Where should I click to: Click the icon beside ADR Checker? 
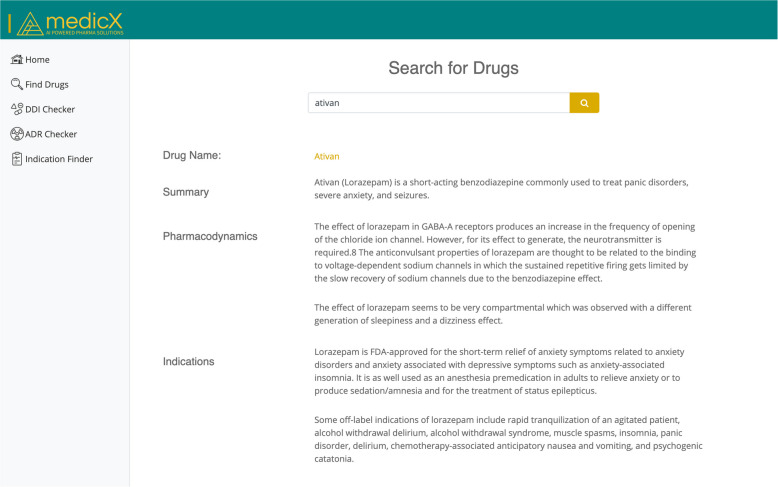click(x=16, y=134)
